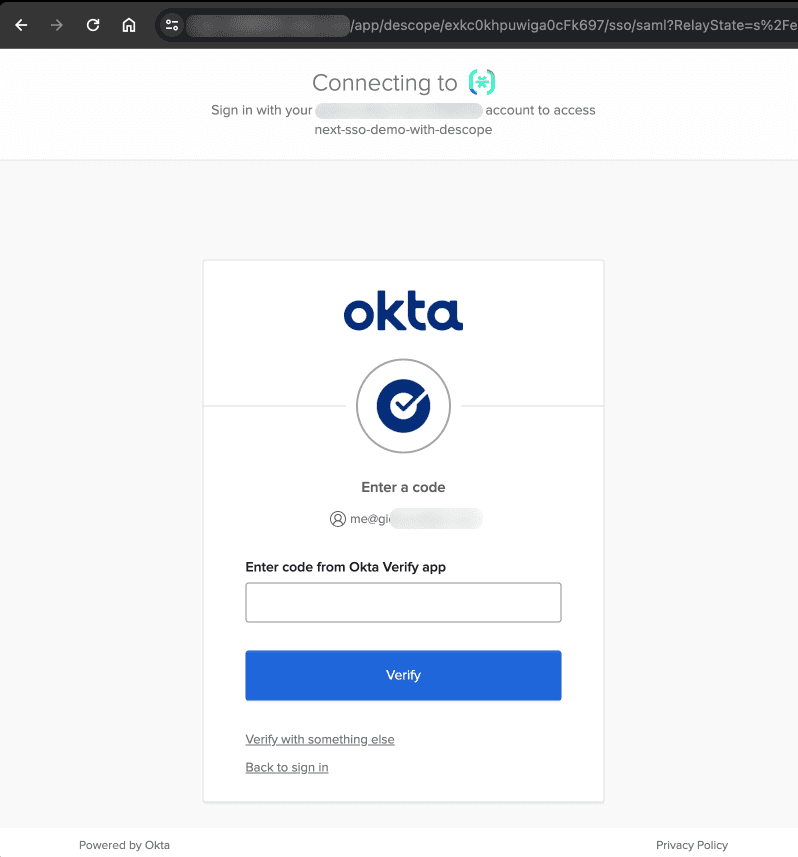
Task: Click the Powered by Okta footer text
Action: click(124, 845)
